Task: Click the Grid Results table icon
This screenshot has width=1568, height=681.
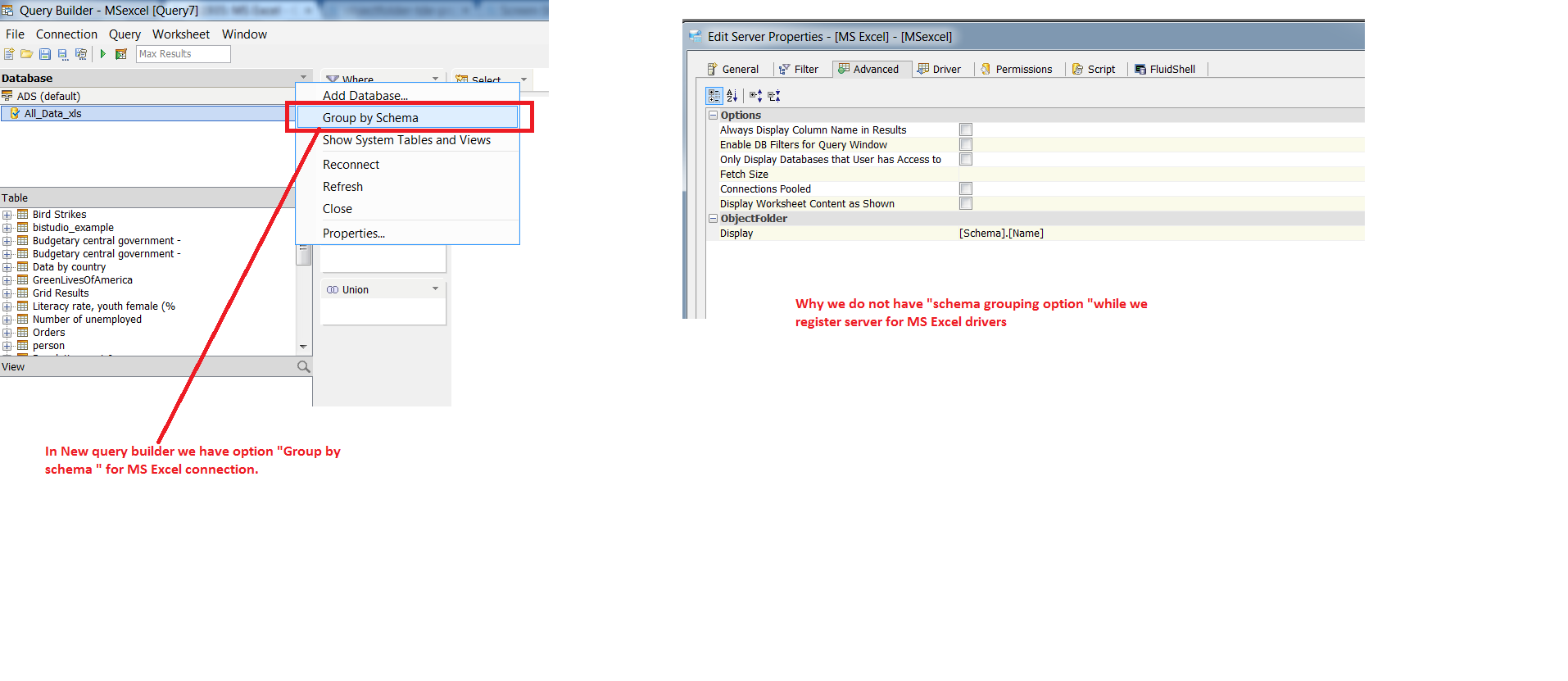Action: click(x=23, y=293)
